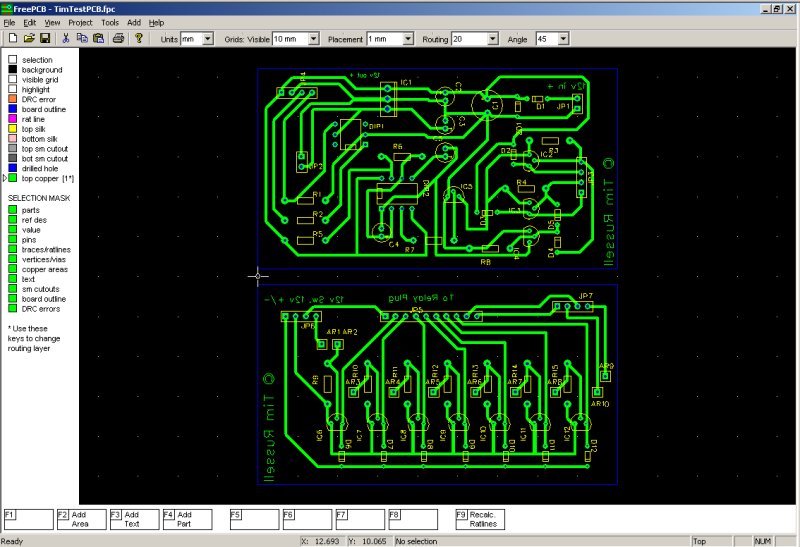
Task: Click the bottom silk pink swatch
Action: coord(13,138)
